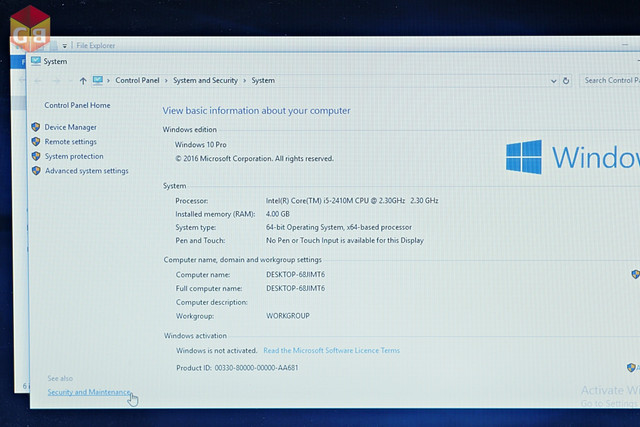Select System breadcrumb item

263,80
